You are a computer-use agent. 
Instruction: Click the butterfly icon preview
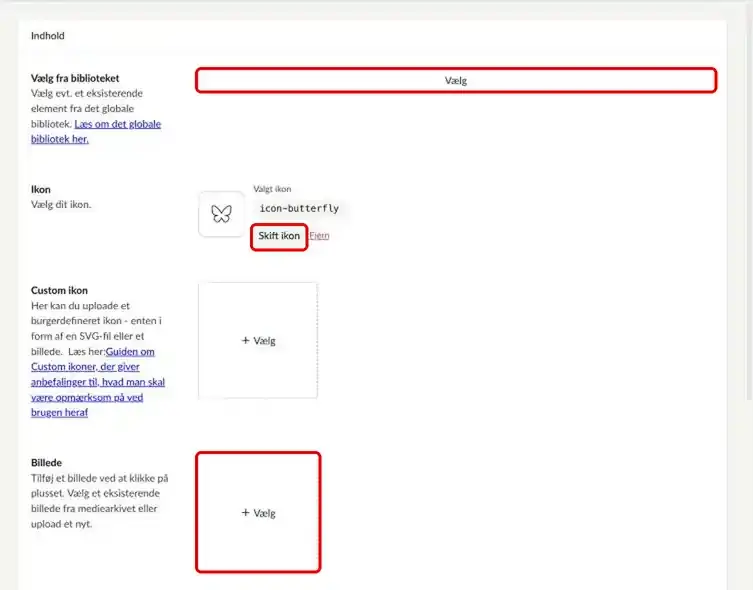[x=221, y=214]
